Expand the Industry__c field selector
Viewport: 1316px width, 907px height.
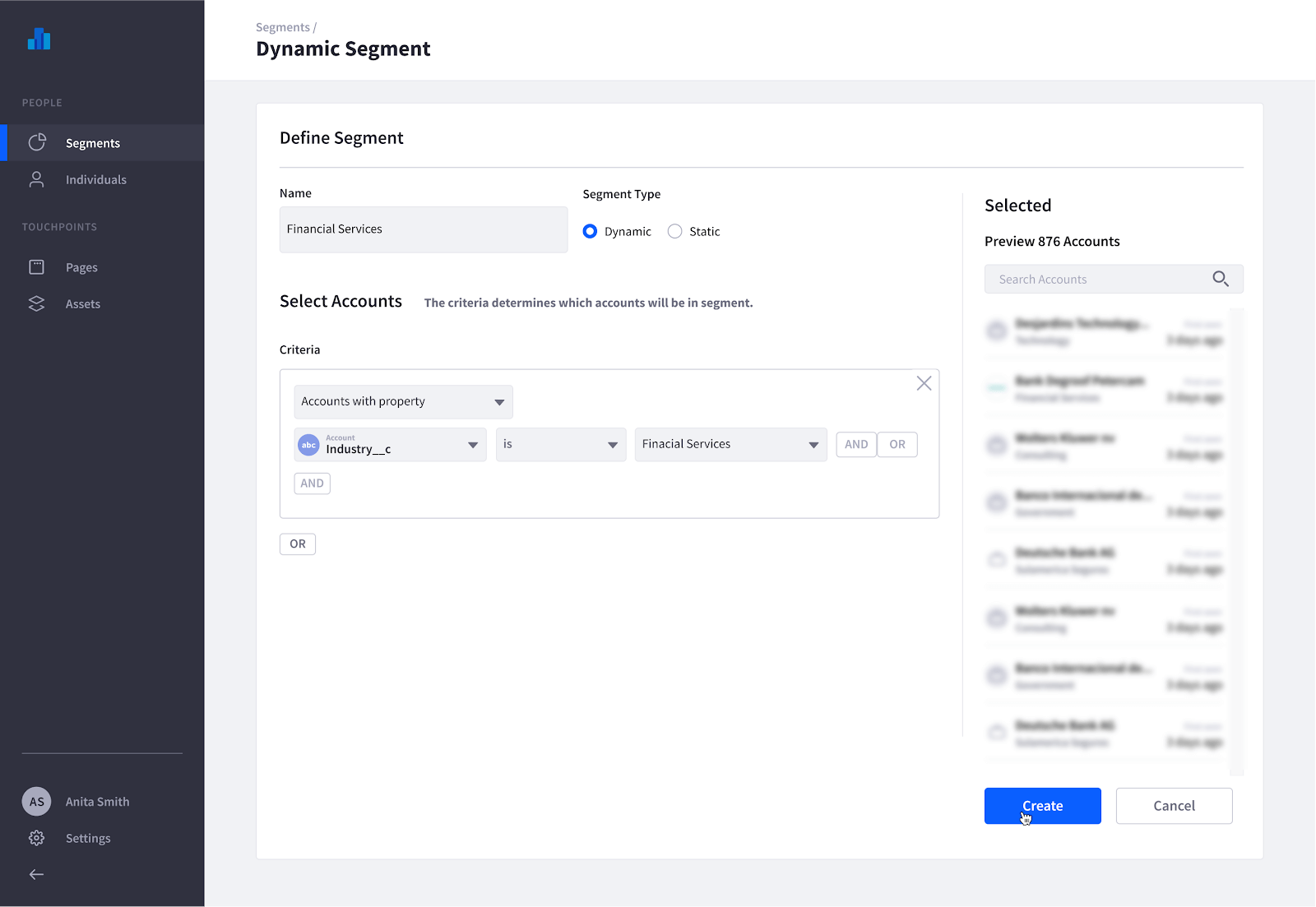point(389,444)
